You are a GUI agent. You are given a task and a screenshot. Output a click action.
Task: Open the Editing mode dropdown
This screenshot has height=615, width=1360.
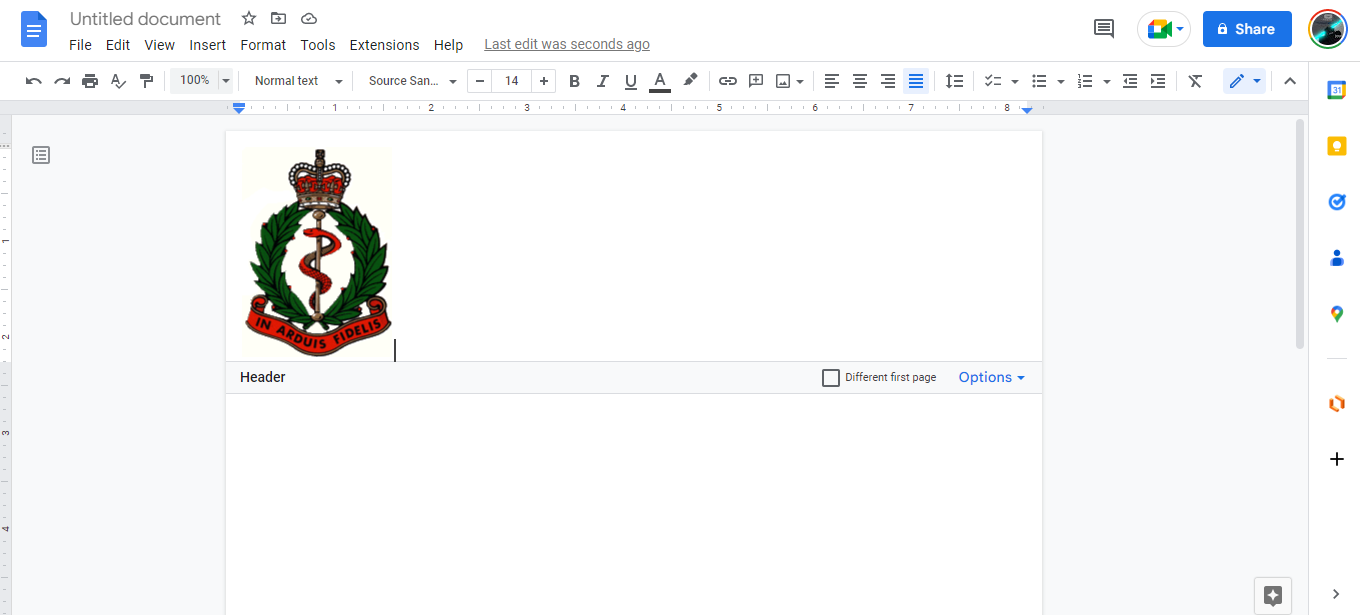coord(1245,81)
